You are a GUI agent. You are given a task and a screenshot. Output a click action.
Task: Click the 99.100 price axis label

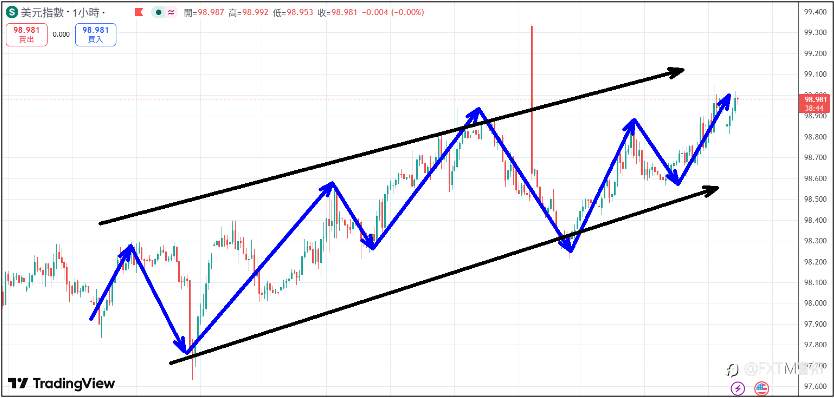[x=815, y=74]
